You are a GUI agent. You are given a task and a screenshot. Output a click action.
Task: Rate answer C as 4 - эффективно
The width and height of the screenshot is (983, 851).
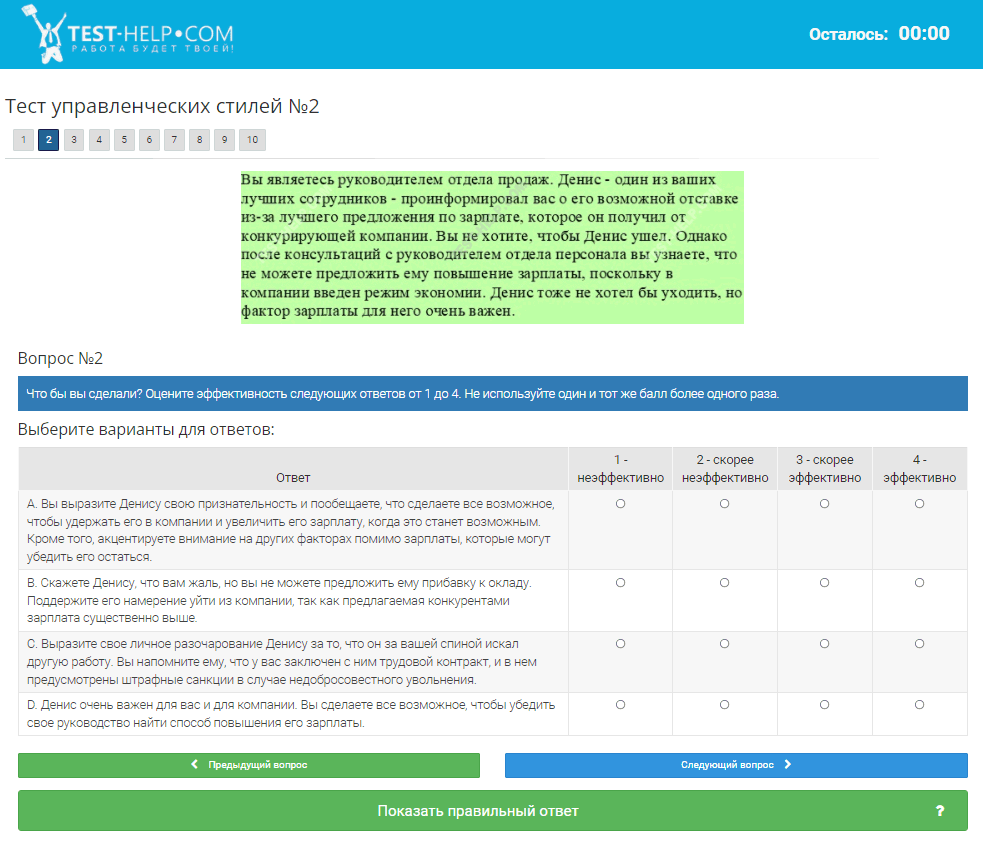(x=919, y=643)
